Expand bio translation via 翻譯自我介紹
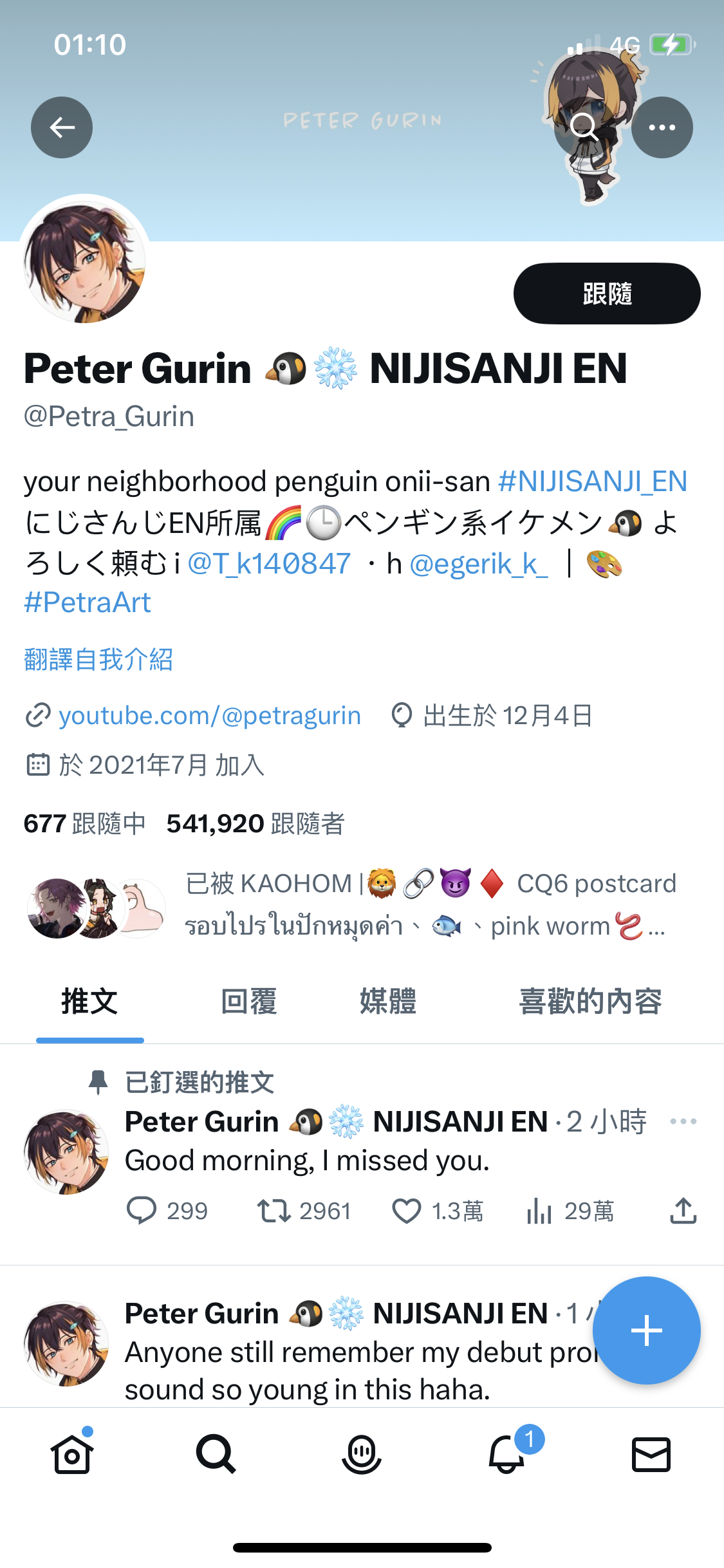The image size is (724, 1568). (x=98, y=660)
